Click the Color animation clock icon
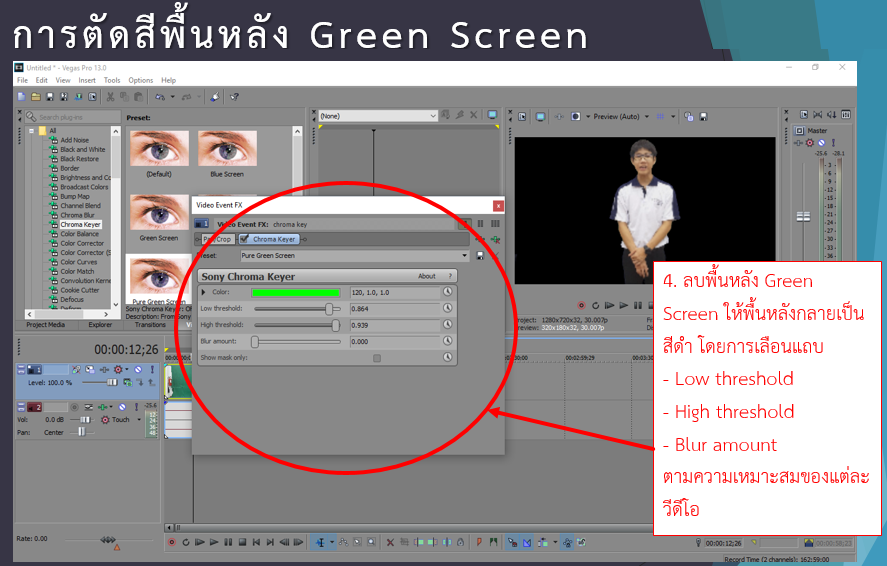 click(449, 292)
